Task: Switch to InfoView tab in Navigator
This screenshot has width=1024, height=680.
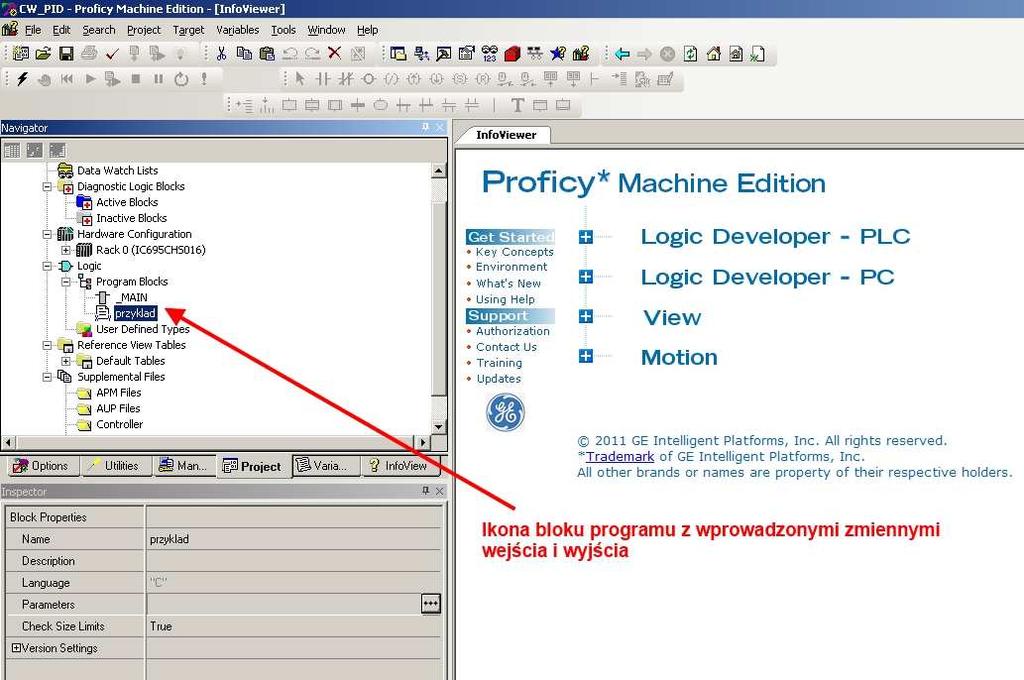Action: tap(400, 466)
